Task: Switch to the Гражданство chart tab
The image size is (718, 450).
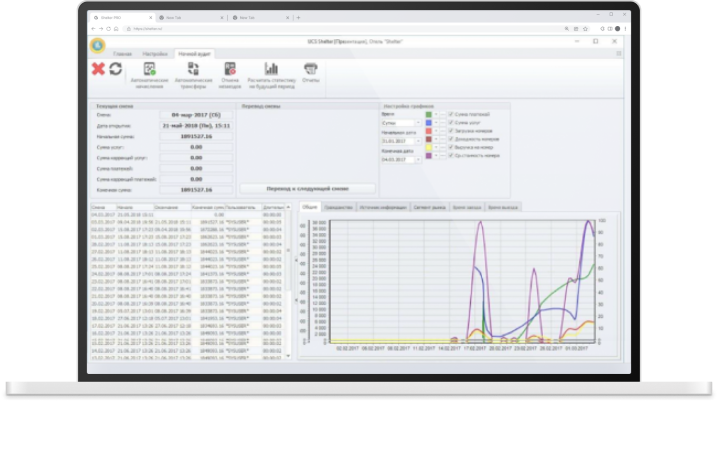Action: tap(338, 207)
